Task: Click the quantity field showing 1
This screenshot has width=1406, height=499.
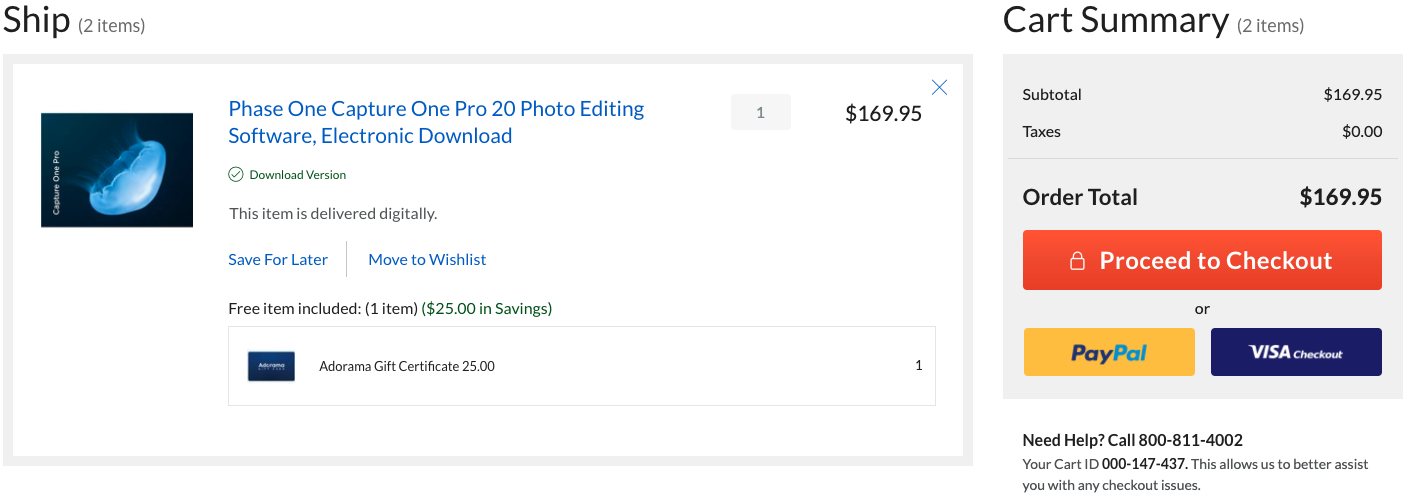Action: point(760,113)
